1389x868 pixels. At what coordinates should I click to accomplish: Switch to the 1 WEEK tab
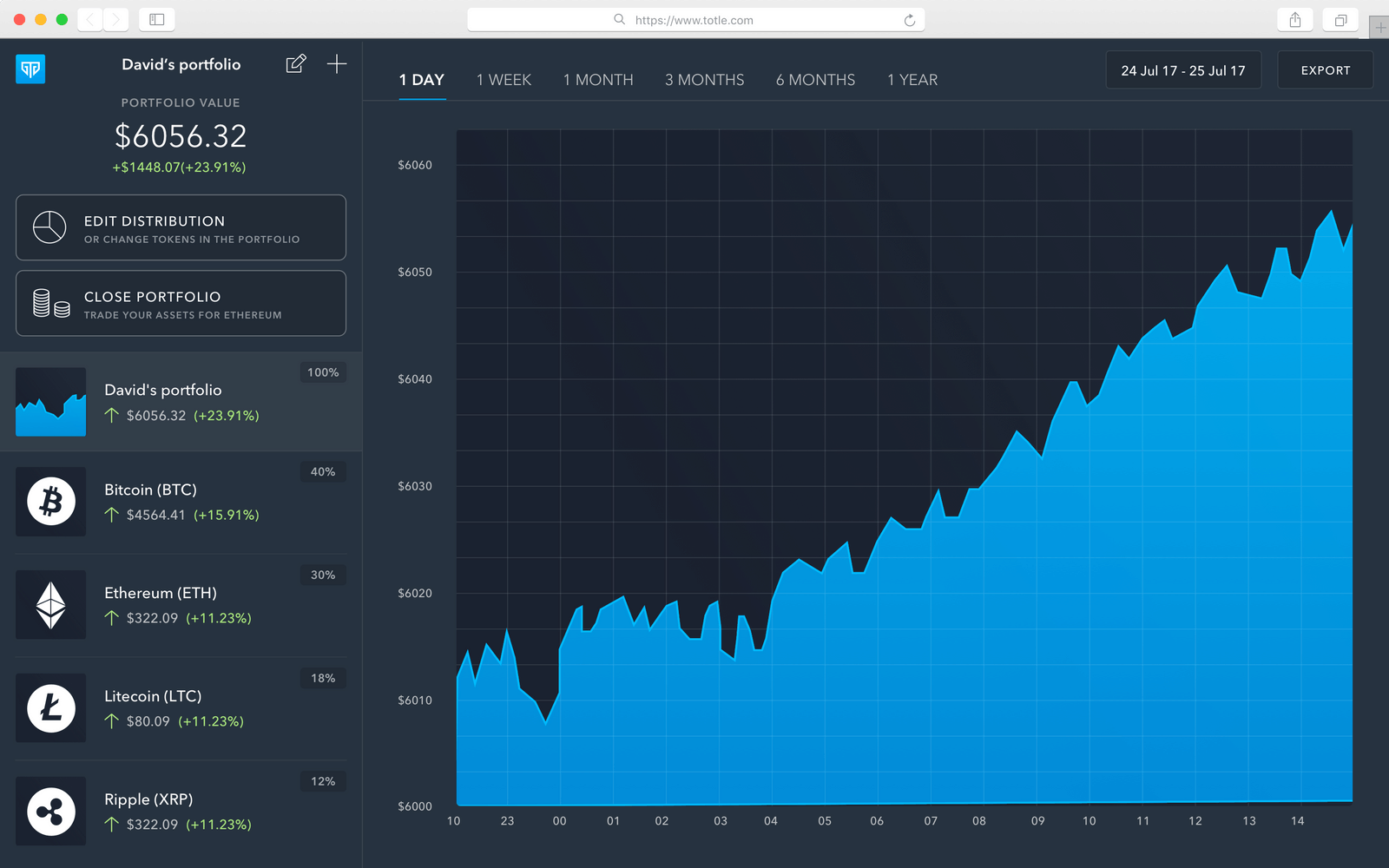click(504, 80)
